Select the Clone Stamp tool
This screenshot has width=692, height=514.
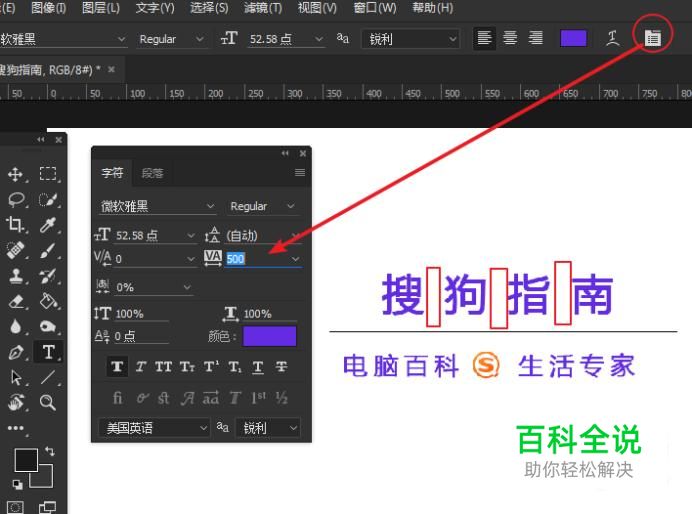(16, 276)
